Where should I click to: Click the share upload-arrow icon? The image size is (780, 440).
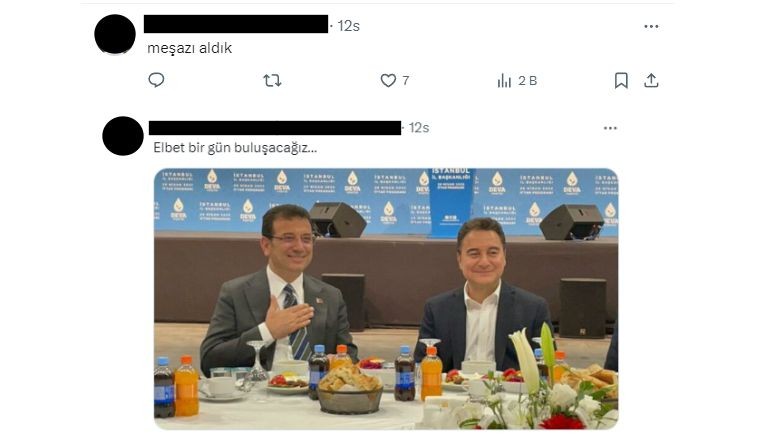[x=651, y=81]
